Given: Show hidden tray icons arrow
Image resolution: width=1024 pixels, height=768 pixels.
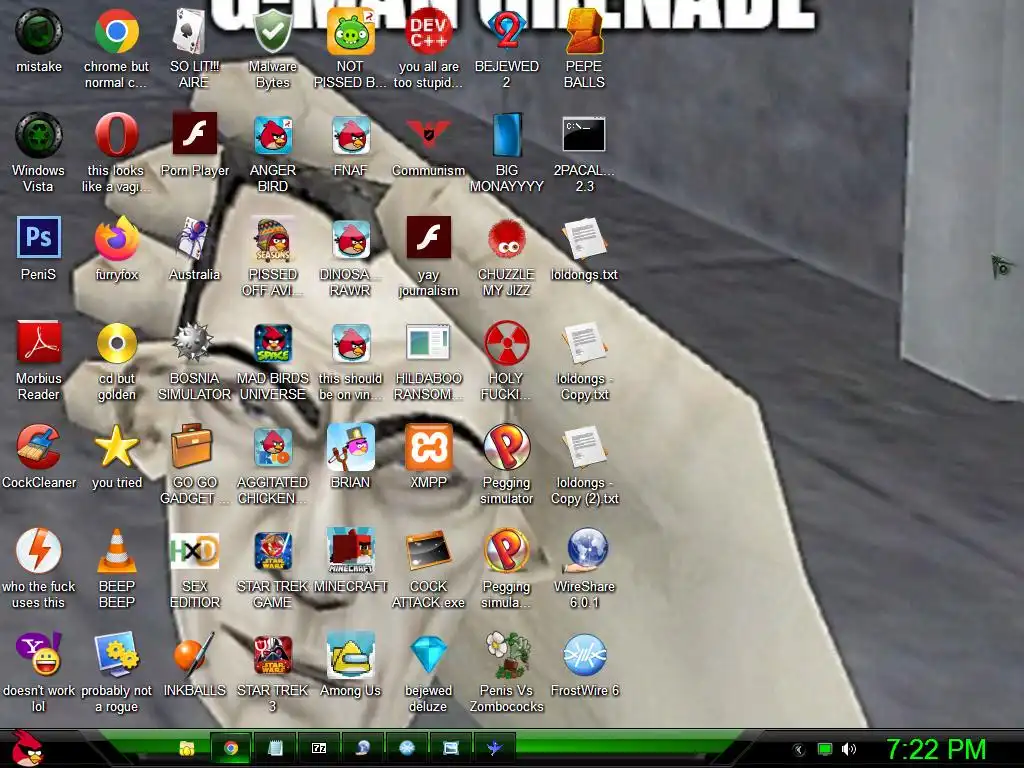Looking at the screenshot, I should pyautogui.click(x=798, y=750).
